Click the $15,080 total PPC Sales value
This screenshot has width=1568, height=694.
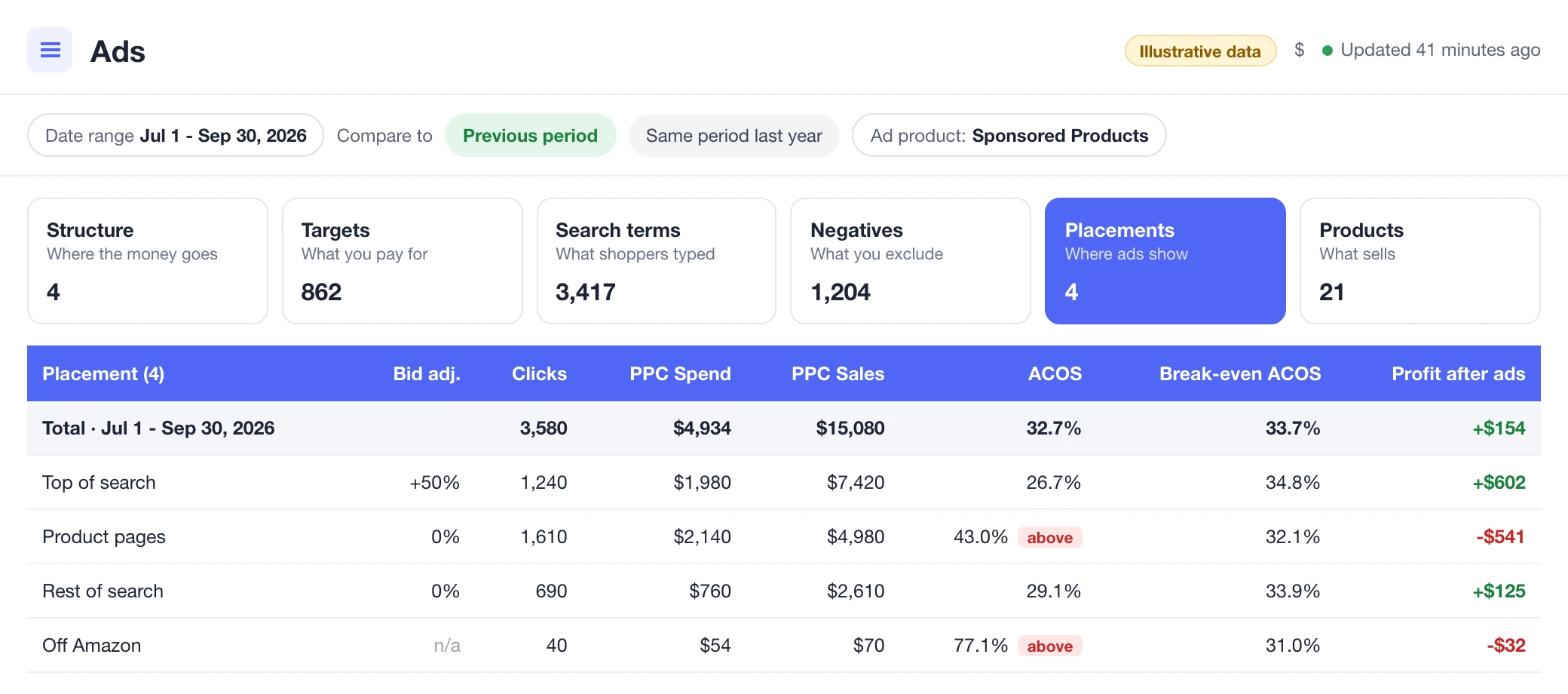click(850, 428)
